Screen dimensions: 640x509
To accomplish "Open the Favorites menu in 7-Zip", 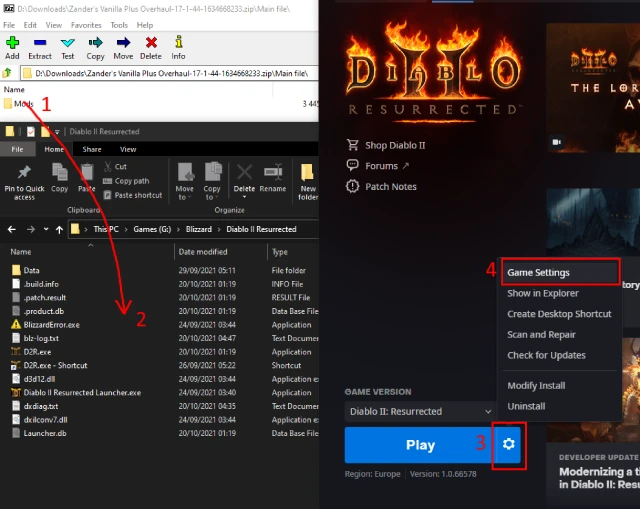I will click(x=86, y=25).
